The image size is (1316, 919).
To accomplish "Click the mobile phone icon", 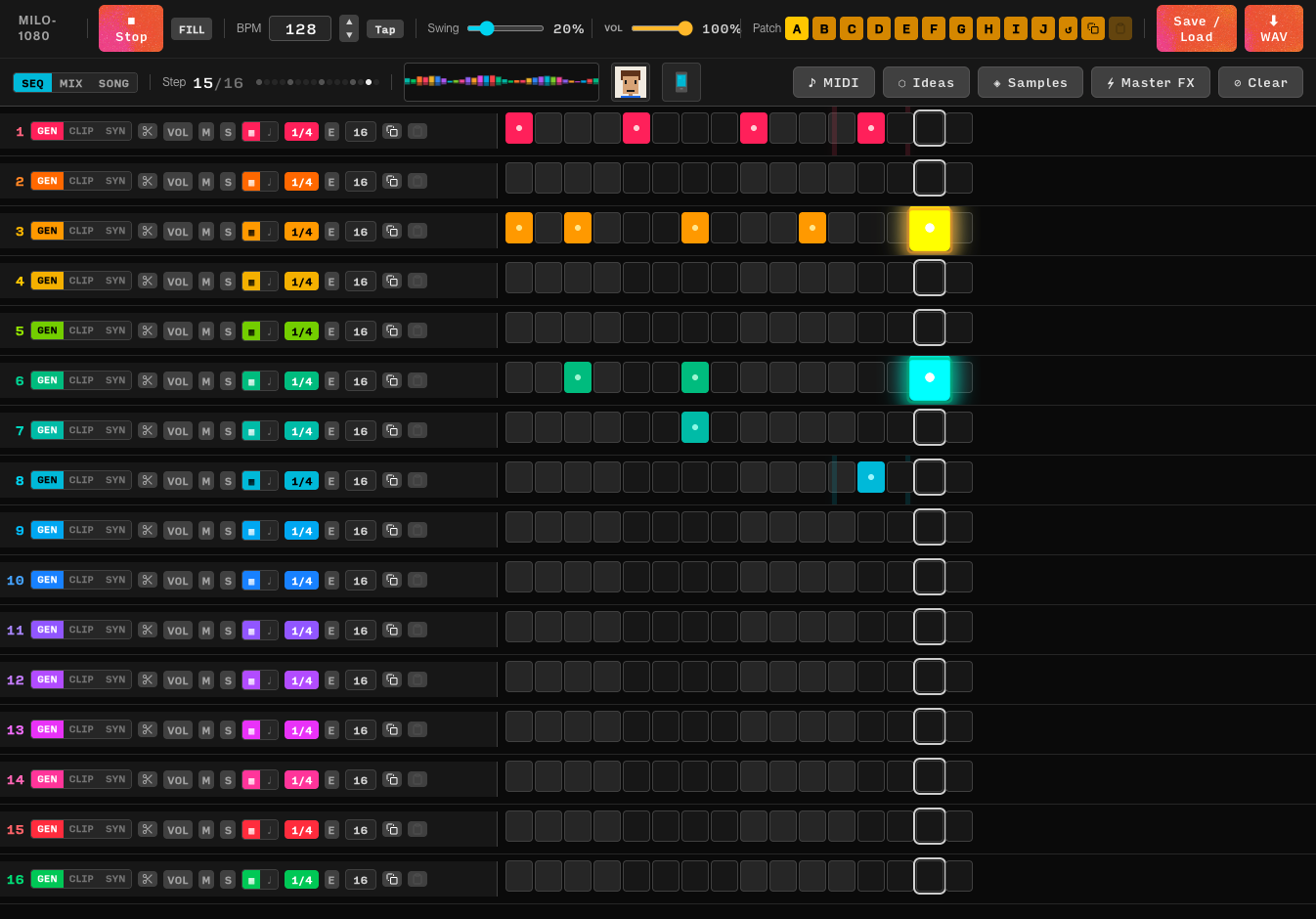I will click(681, 83).
